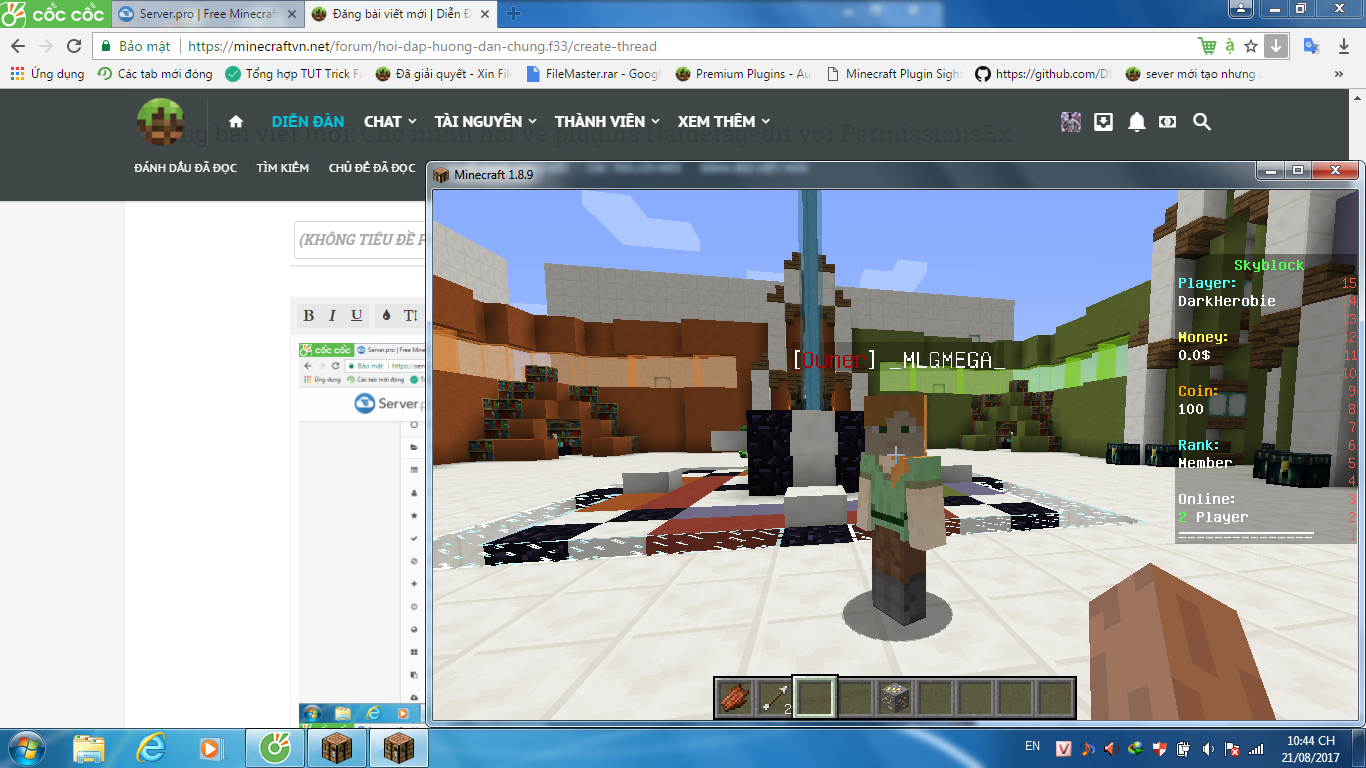Open the Premium Plugins bookmark
This screenshot has height=768, width=1366.
[744, 74]
